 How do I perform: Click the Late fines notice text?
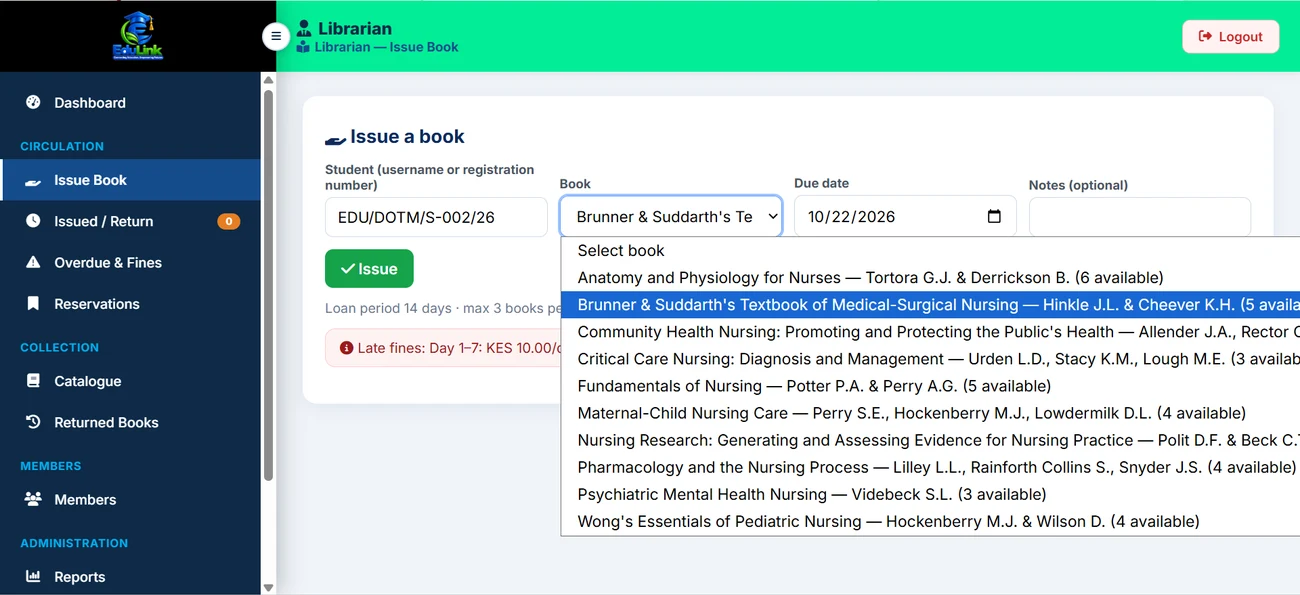pyautogui.click(x=459, y=348)
